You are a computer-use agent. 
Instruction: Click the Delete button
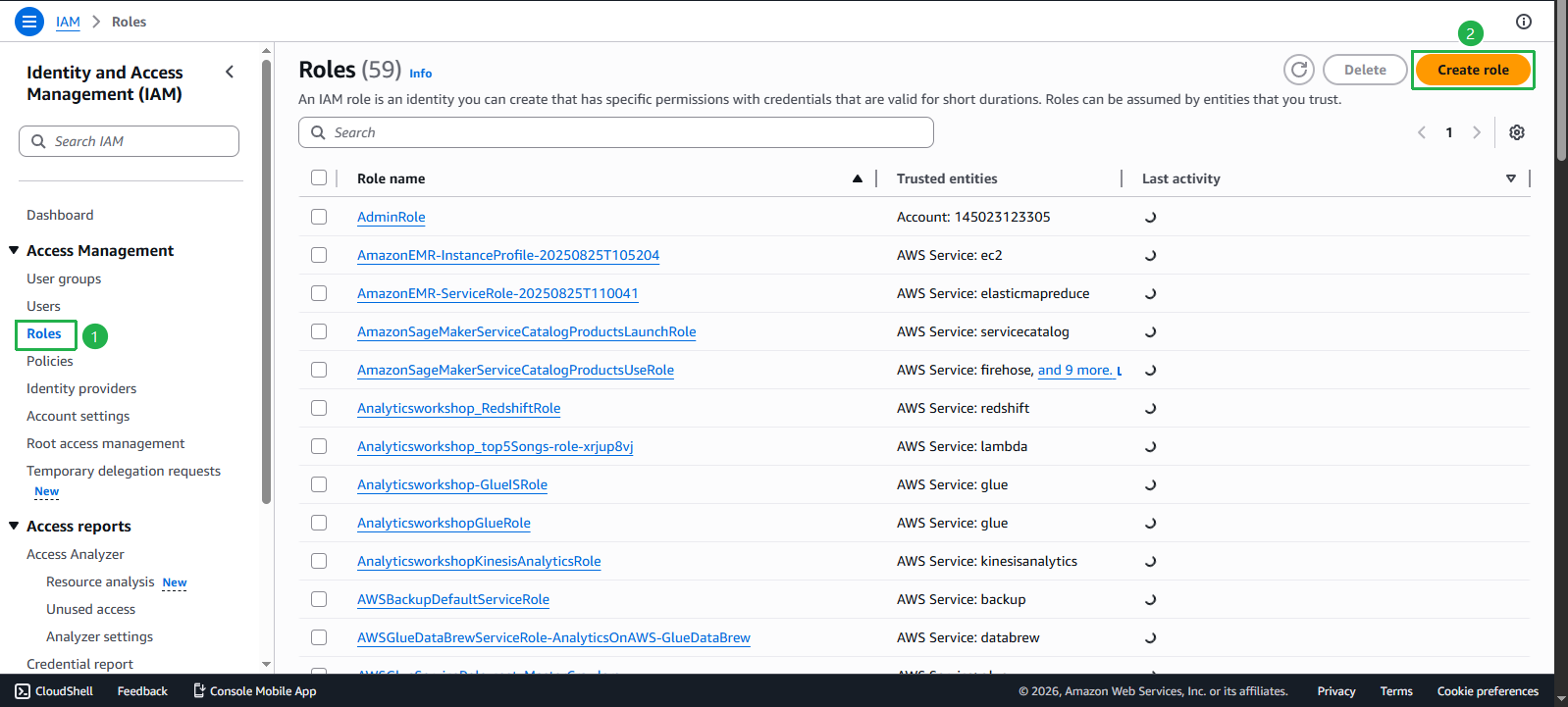[x=1365, y=70]
